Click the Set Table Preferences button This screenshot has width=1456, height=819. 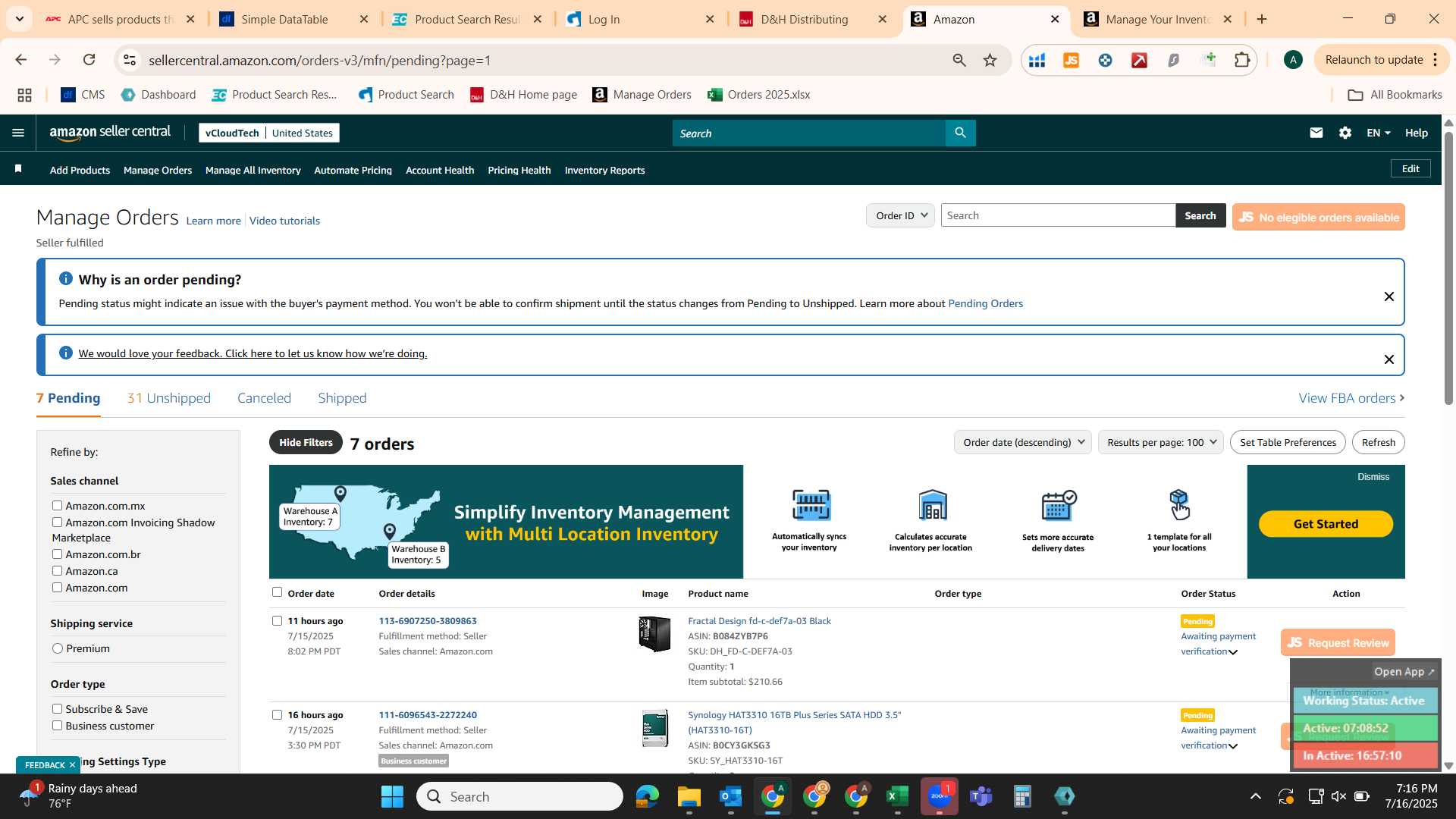pos(1288,442)
